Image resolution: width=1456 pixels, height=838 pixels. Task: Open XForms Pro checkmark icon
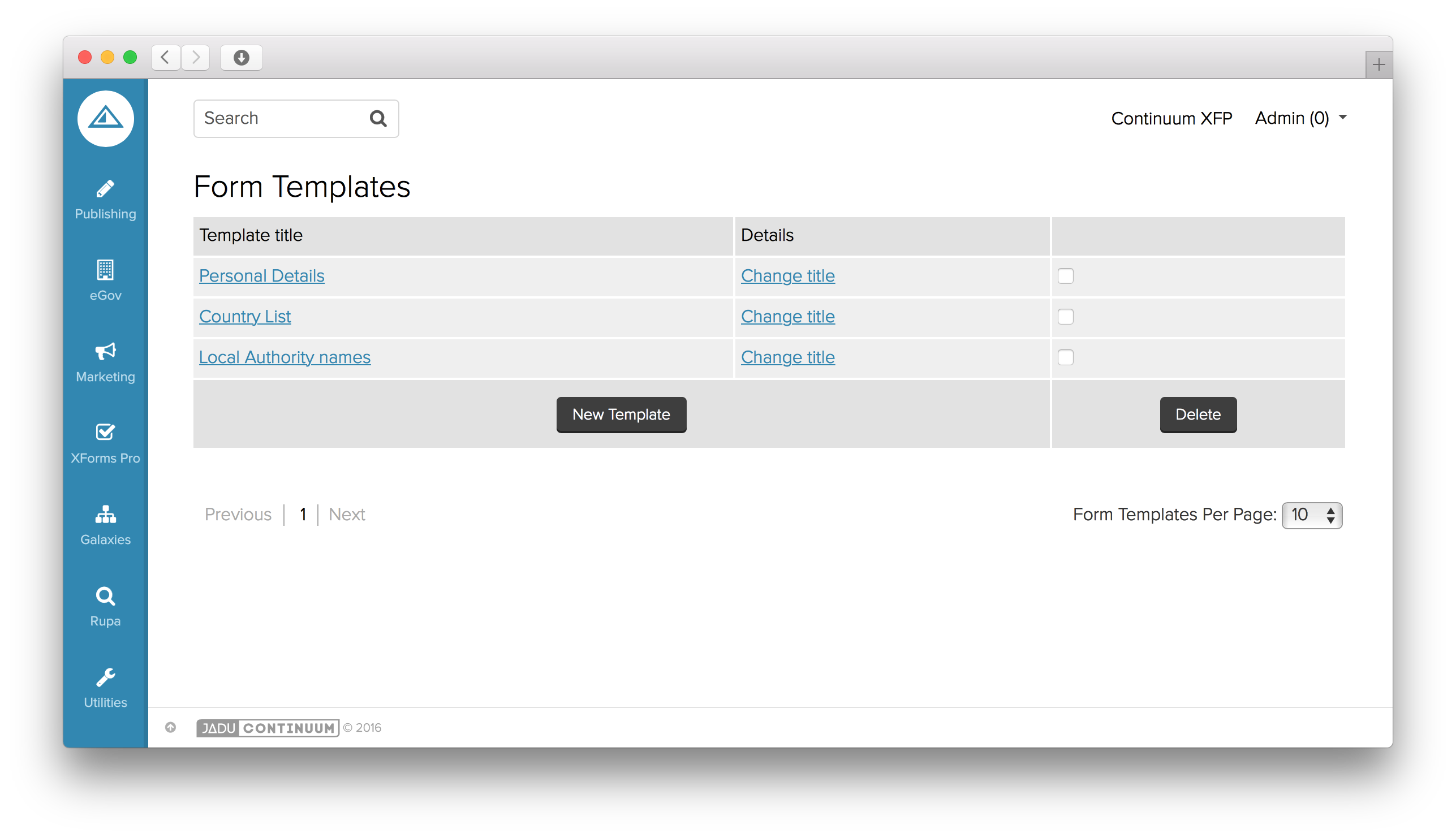click(x=105, y=432)
